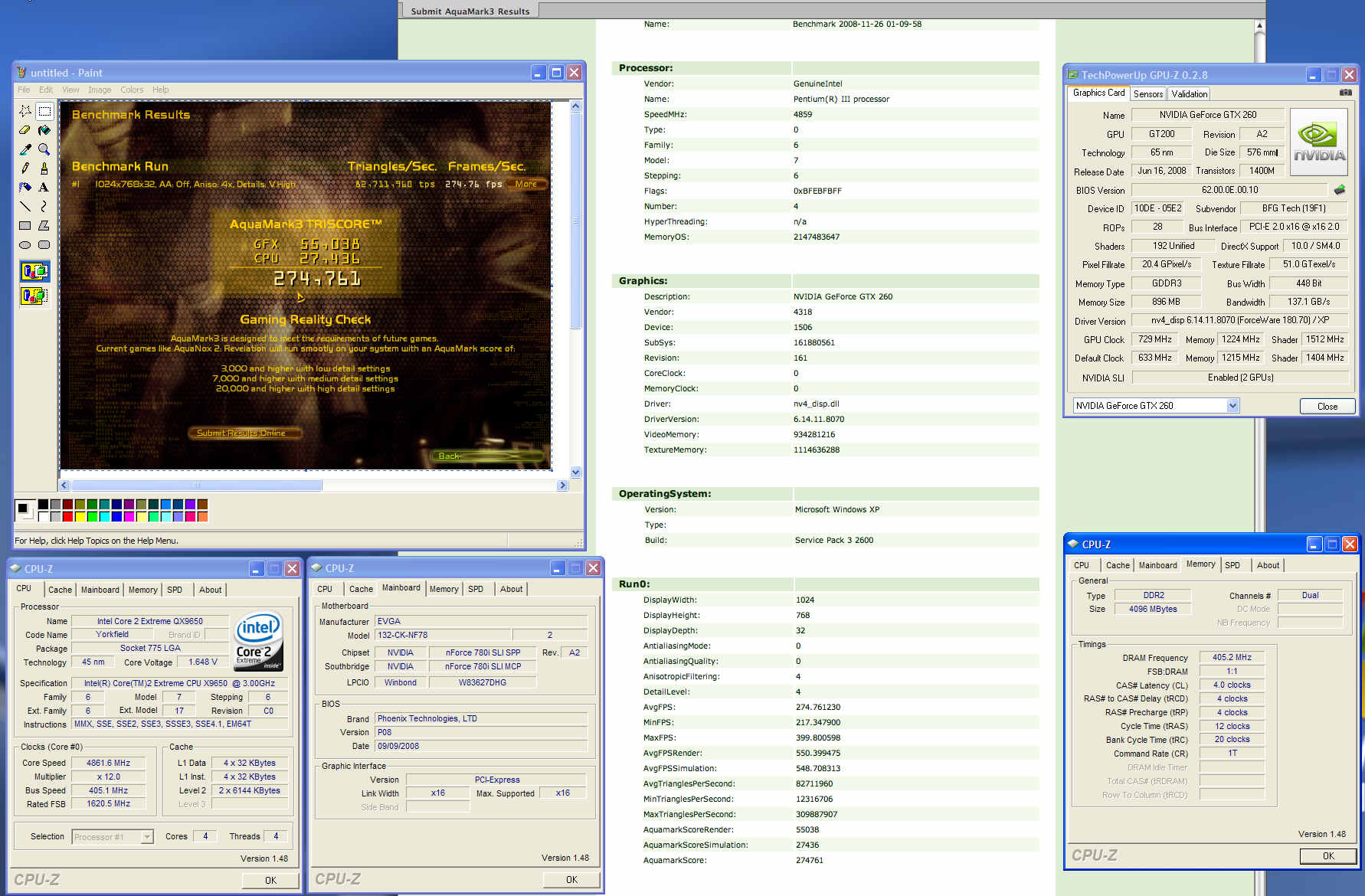Select the Ellipse shape tool in Paint
The width and height of the screenshot is (1365, 896).
25,245
